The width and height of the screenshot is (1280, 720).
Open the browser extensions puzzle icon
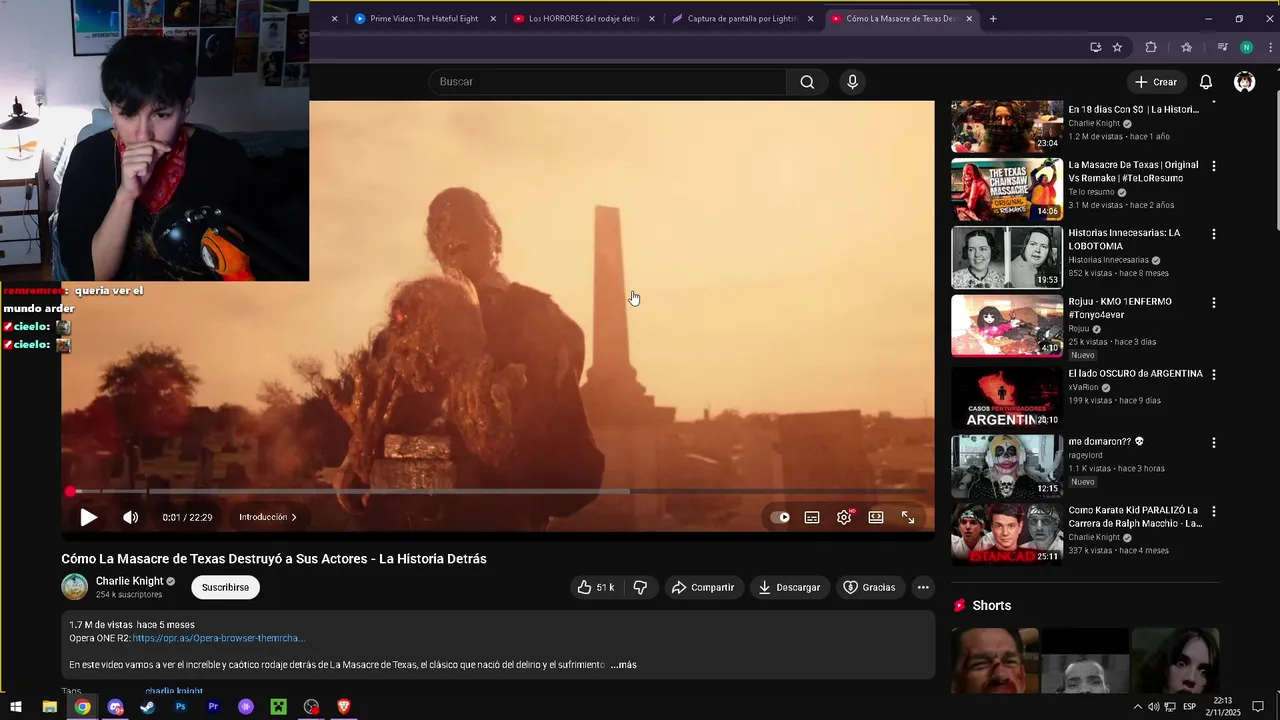point(1151,47)
